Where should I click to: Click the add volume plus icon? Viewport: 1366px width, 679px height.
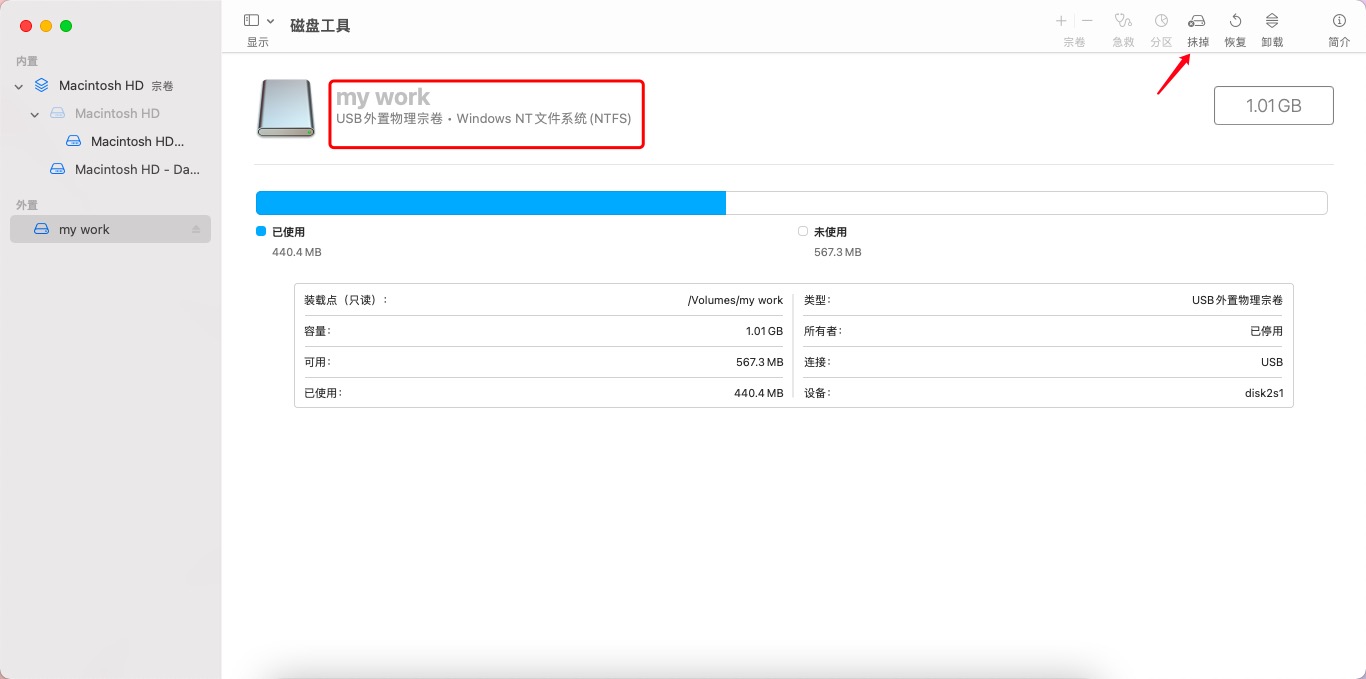point(1060,19)
